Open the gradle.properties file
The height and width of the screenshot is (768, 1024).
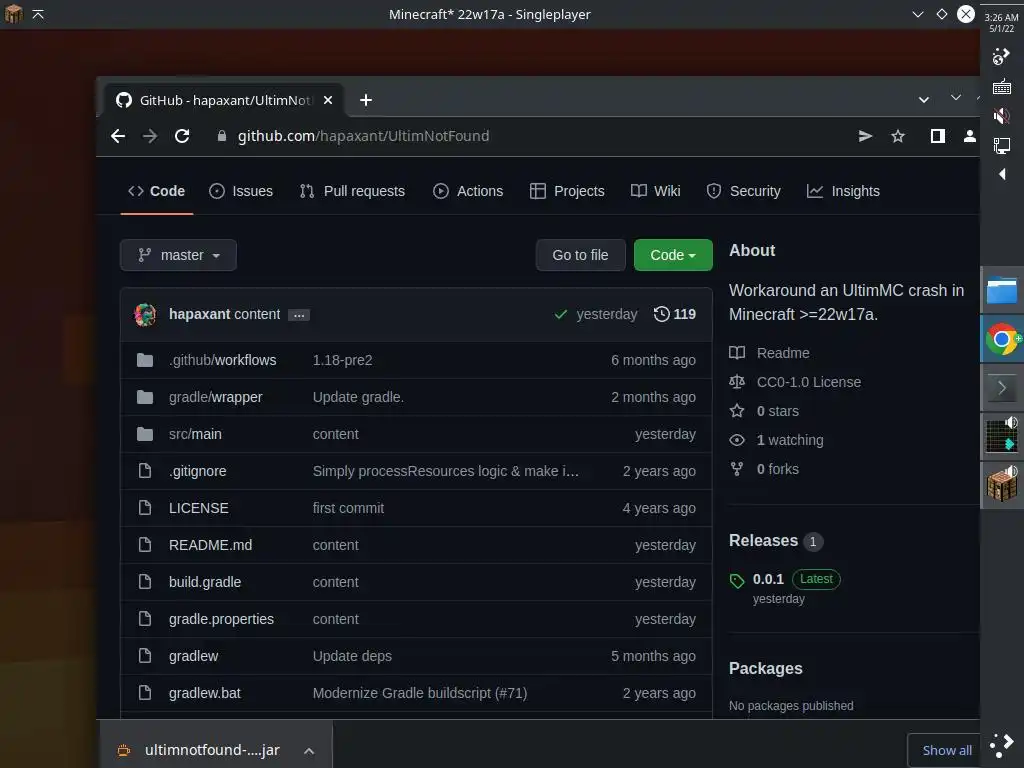[221, 619]
